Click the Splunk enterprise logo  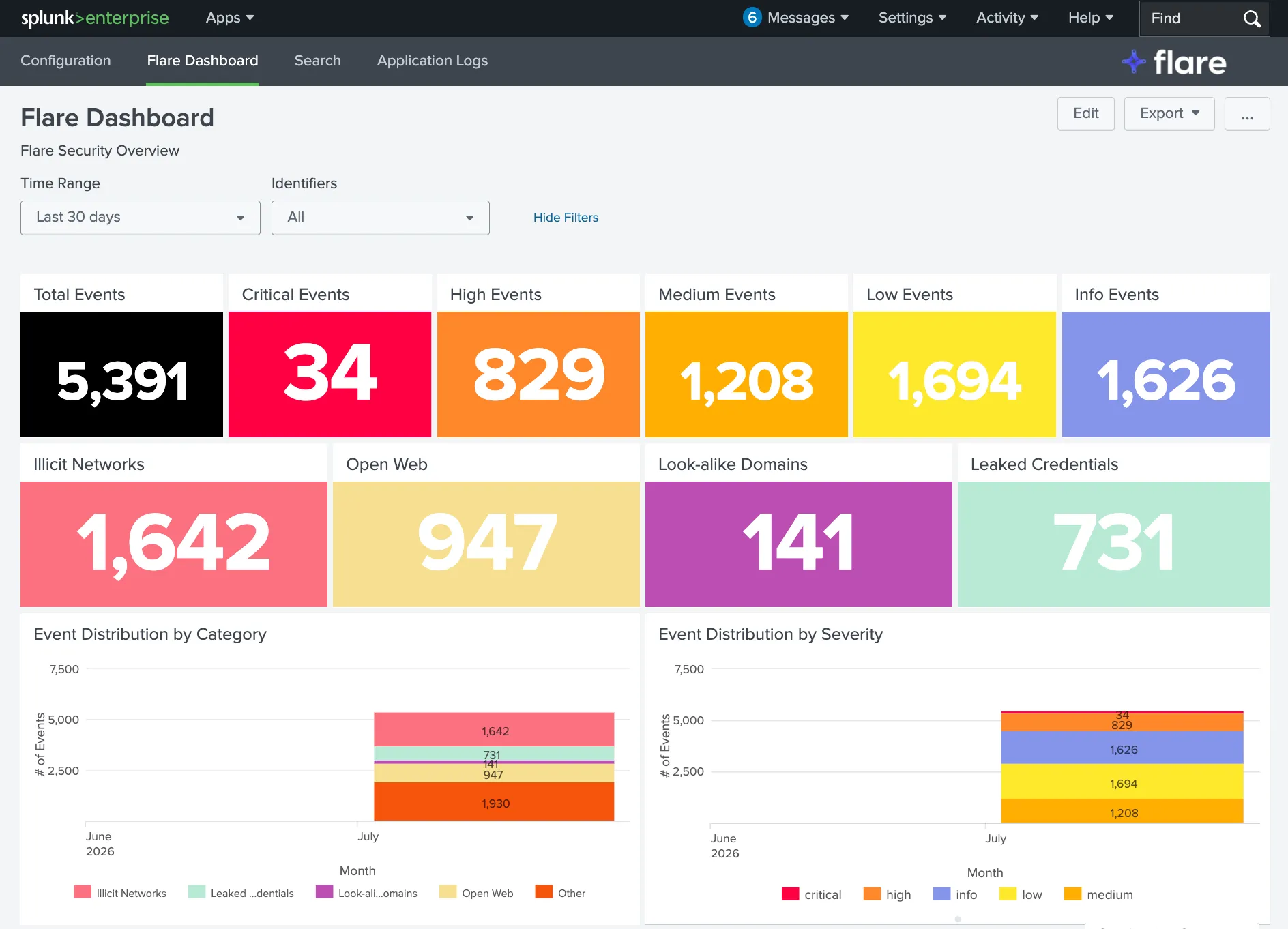95,18
